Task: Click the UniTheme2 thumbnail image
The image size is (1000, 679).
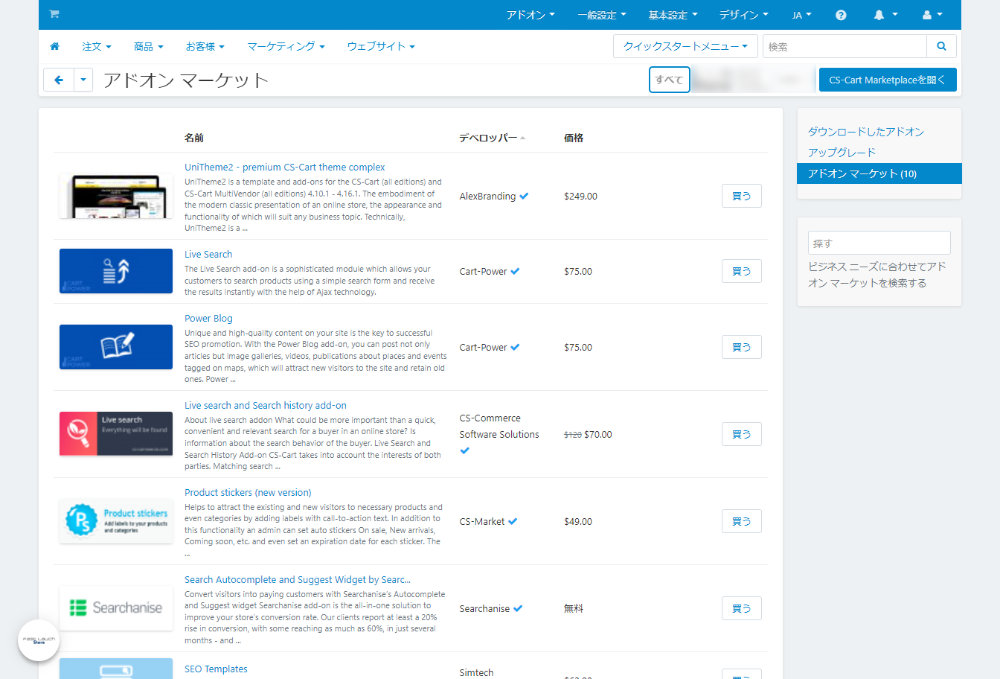Action: [116, 196]
